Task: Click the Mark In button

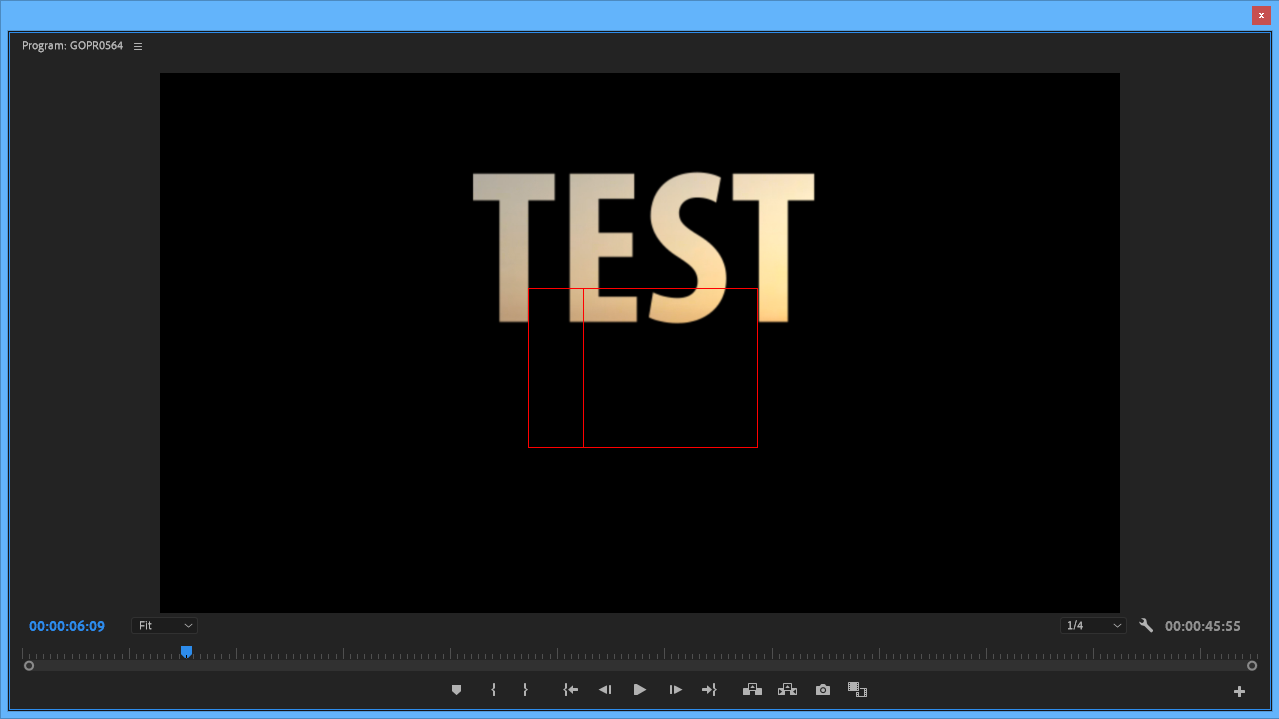Action: click(x=493, y=690)
